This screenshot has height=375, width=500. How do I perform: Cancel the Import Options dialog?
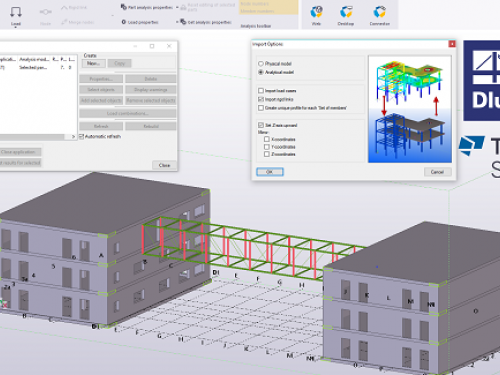pyautogui.click(x=438, y=172)
